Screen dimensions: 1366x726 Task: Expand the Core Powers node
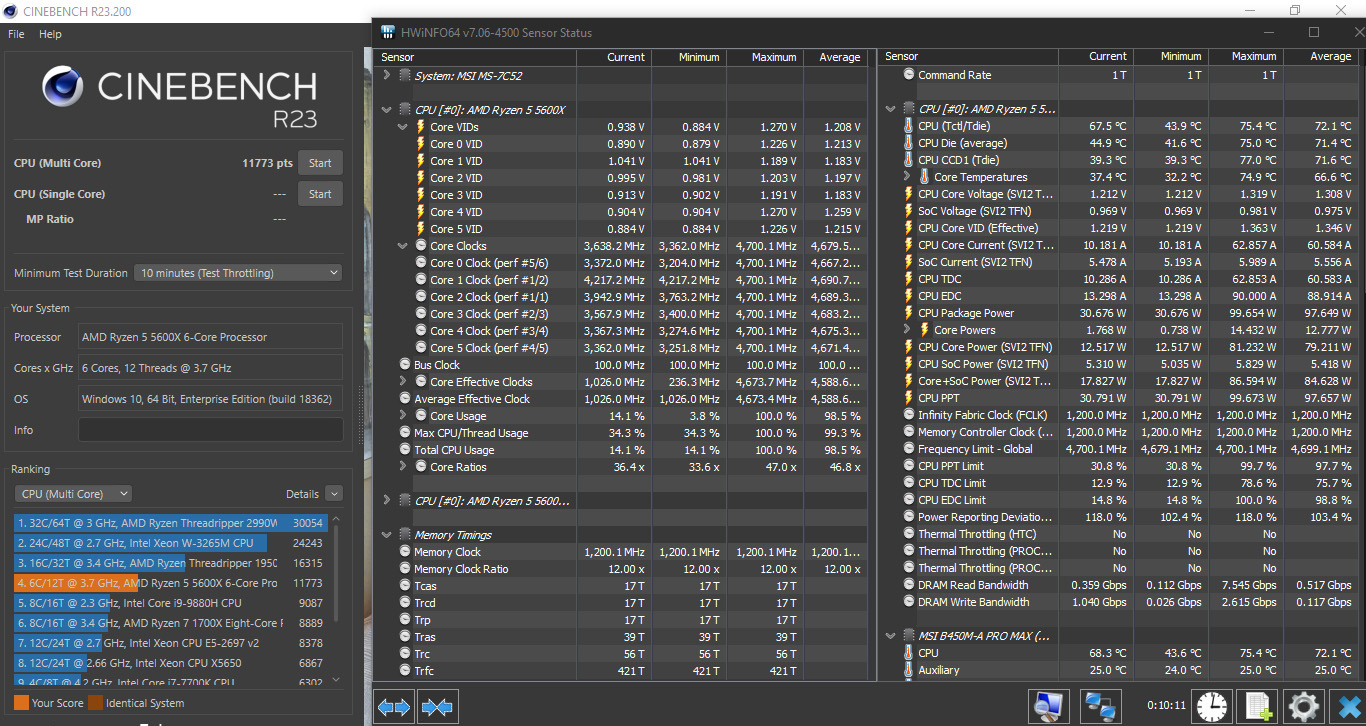tap(907, 330)
